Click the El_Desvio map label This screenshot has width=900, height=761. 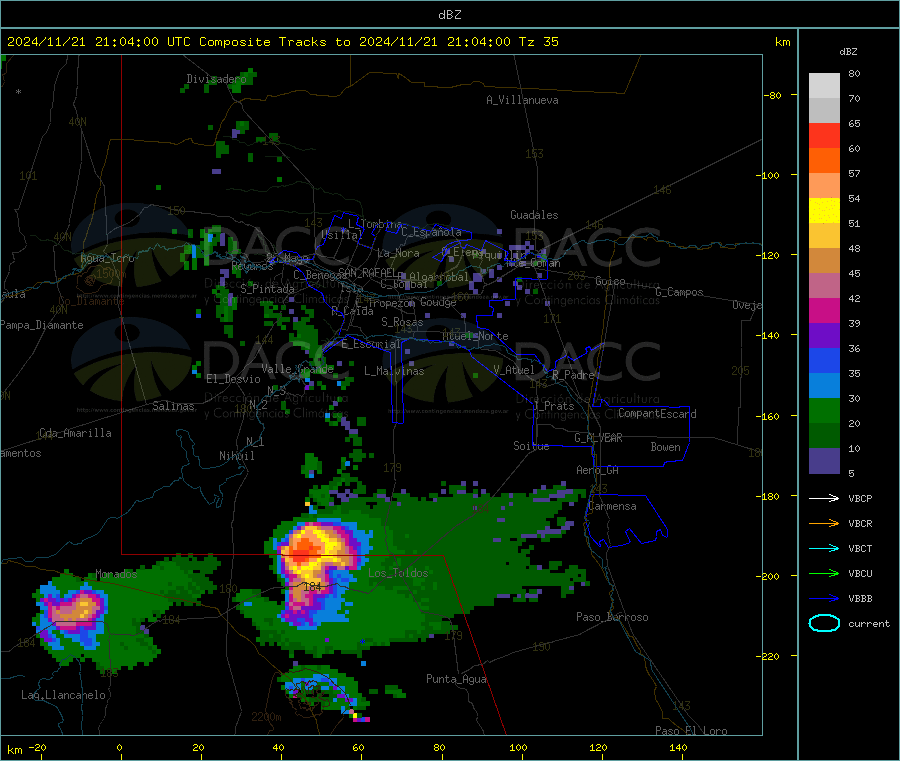(234, 379)
